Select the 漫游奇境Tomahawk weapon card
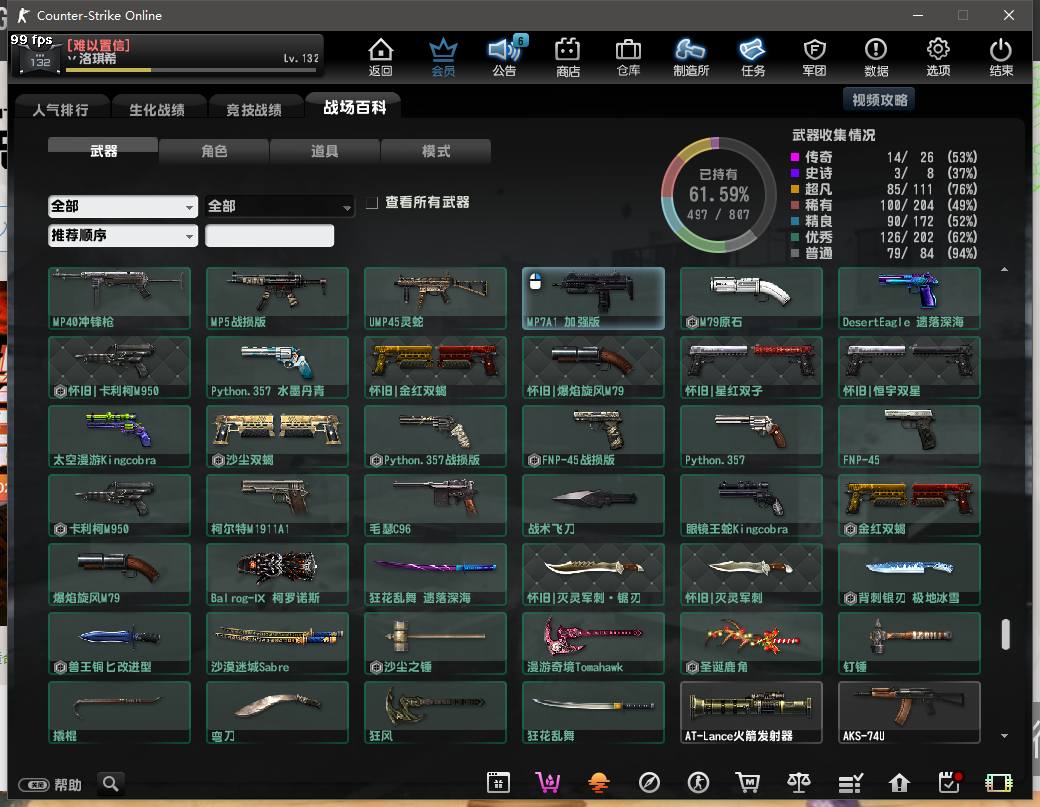This screenshot has width=1040, height=807. [593, 643]
